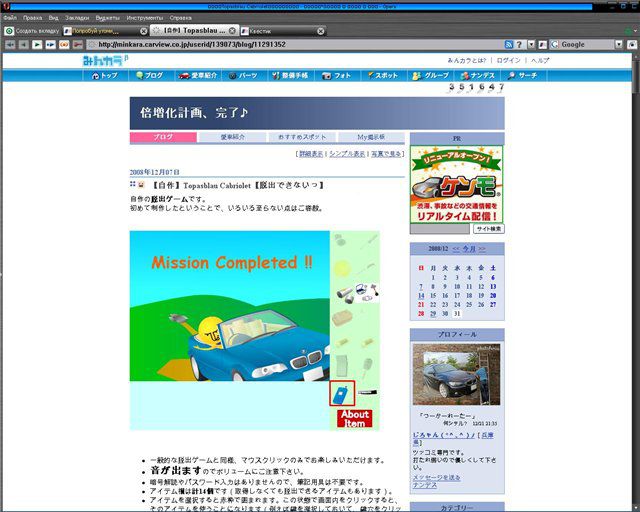
Task: Click the fast-forward navigation icon
Action: (51, 45)
